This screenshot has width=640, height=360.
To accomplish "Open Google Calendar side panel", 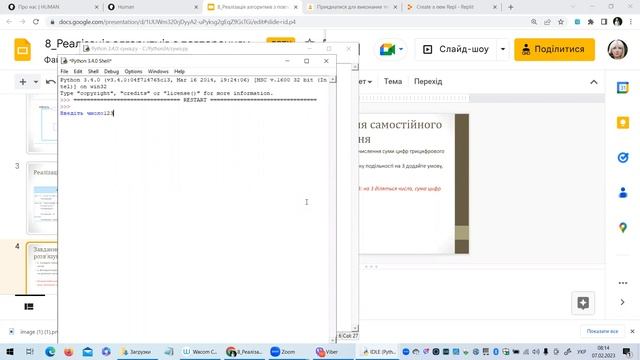I will [622, 88].
